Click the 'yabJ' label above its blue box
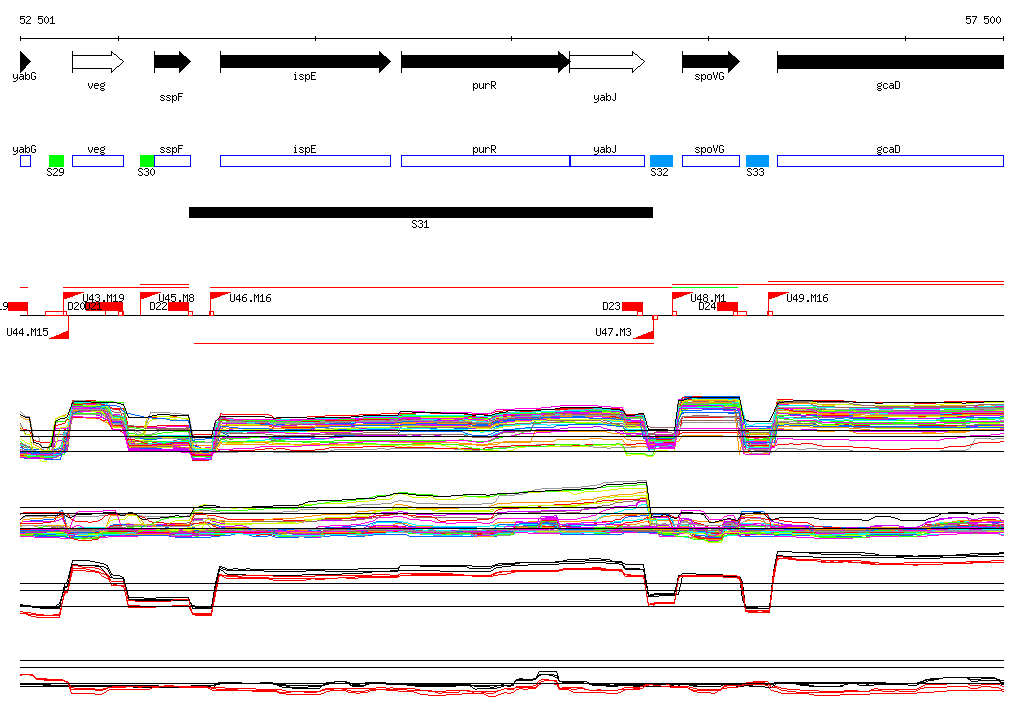 tap(605, 150)
